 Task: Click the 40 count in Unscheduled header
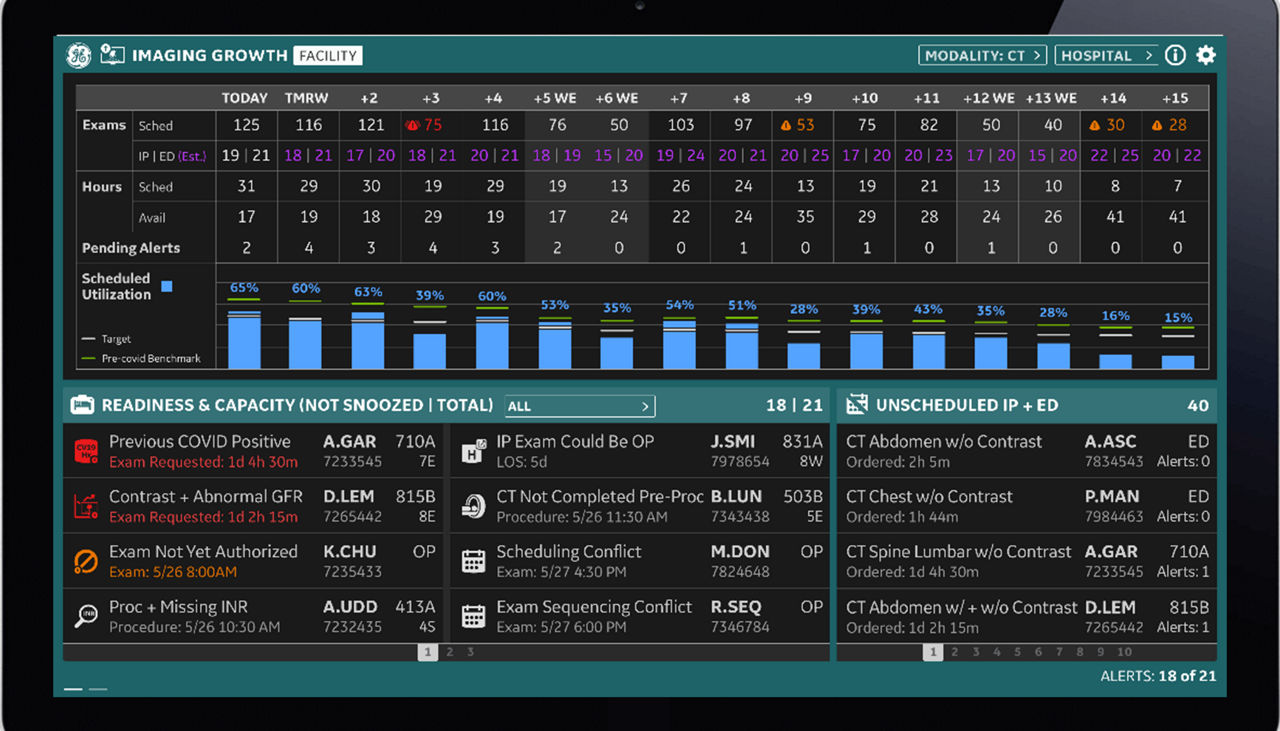1197,405
